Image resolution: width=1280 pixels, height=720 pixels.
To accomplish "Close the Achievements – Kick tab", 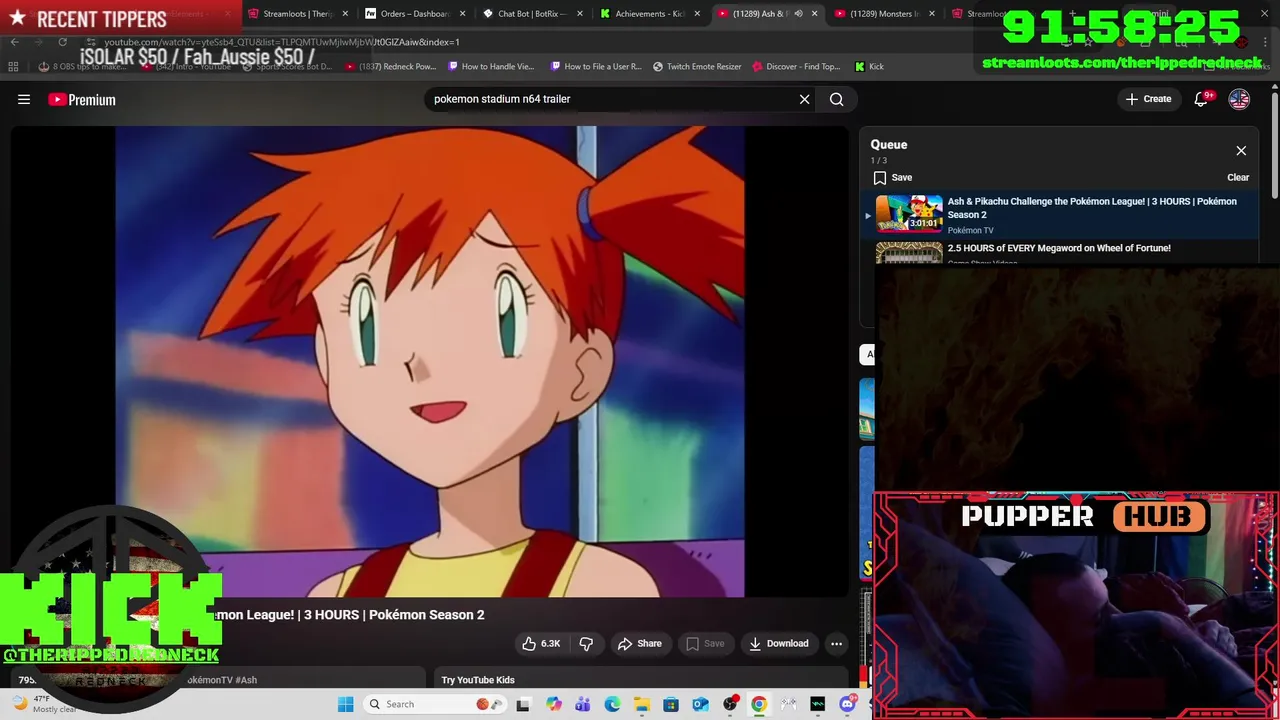I will point(697,14).
